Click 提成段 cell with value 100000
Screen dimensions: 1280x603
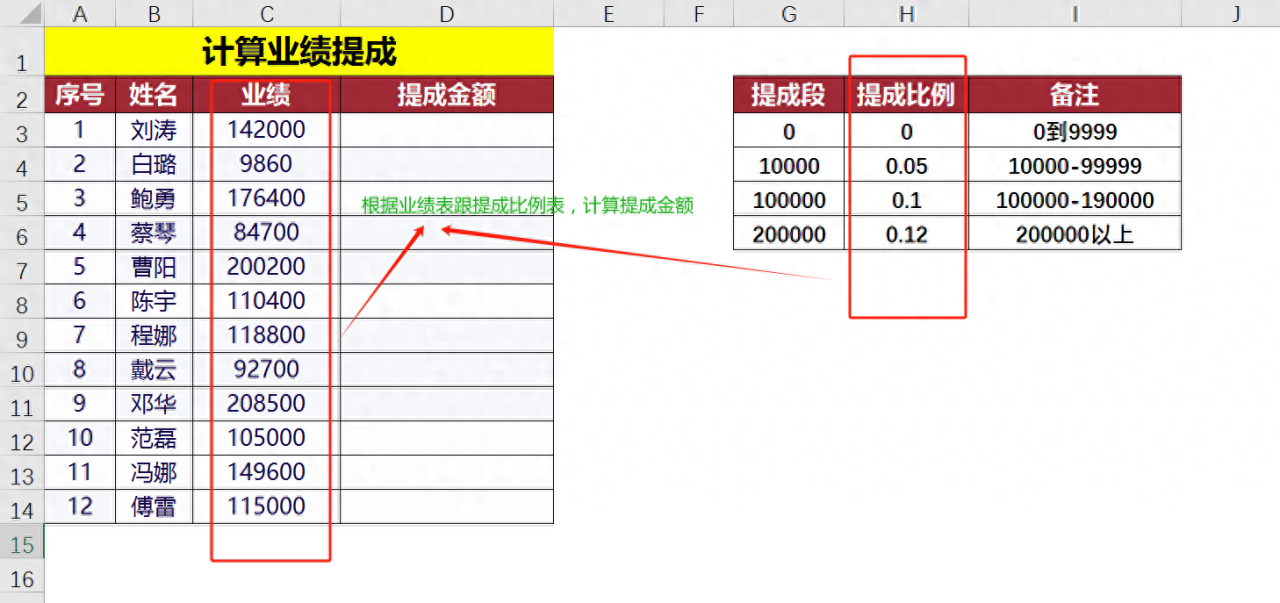tap(789, 200)
